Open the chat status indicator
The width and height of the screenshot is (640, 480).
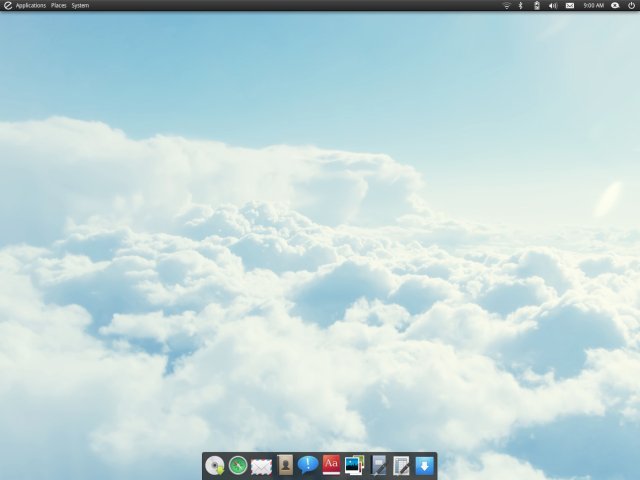(x=615, y=5)
